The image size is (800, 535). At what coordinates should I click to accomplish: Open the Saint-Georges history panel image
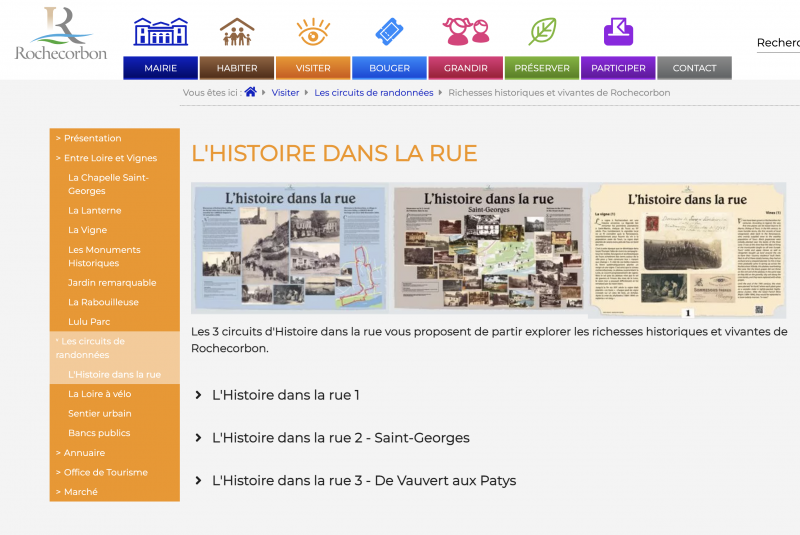[488, 249]
